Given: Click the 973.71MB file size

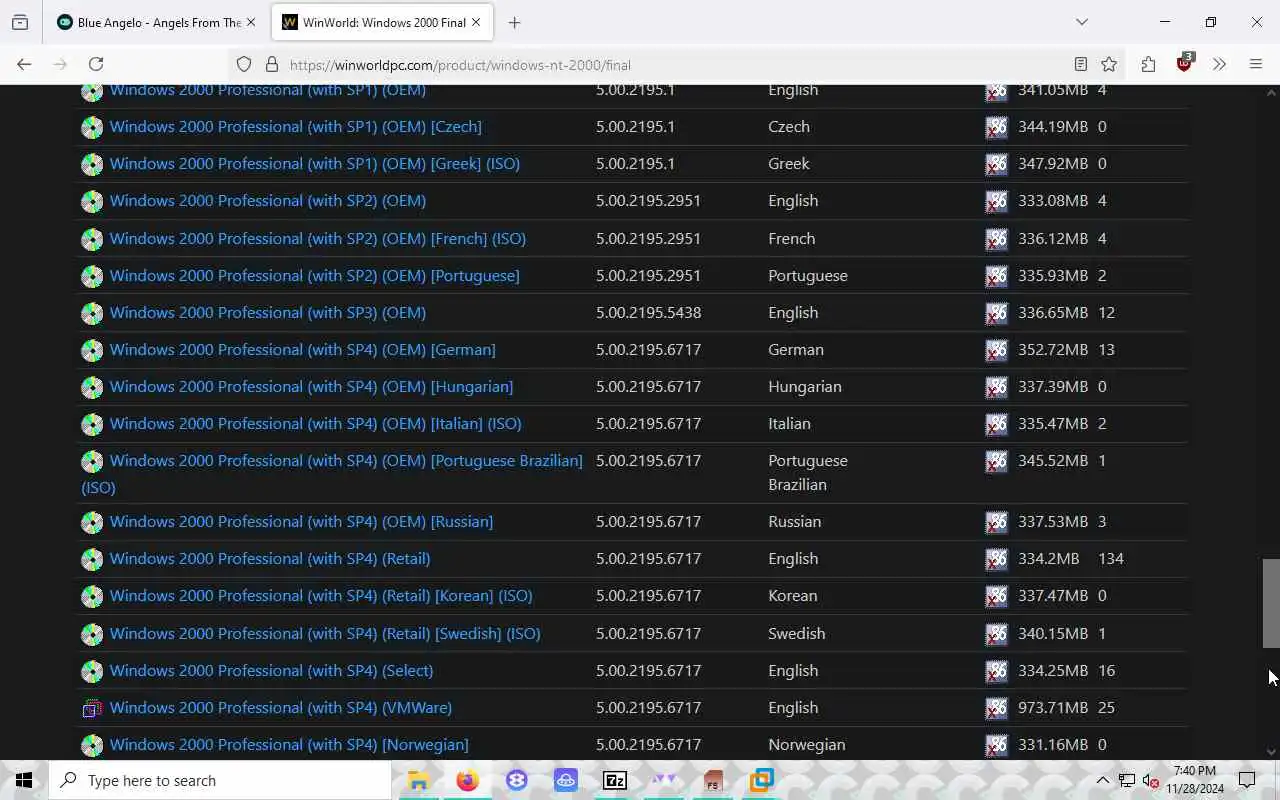Looking at the screenshot, I should pyautogui.click(x=1052, y=707).
